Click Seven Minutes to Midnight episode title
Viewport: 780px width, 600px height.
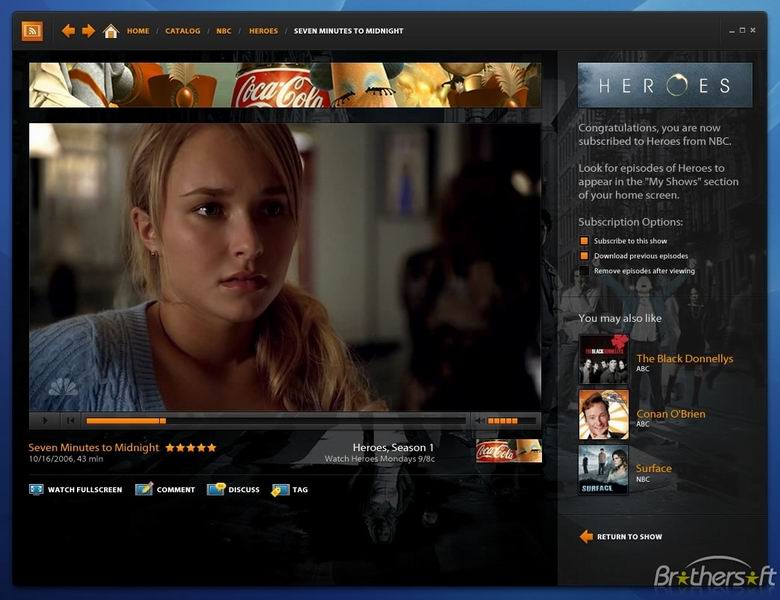click(x=94, y=447)
